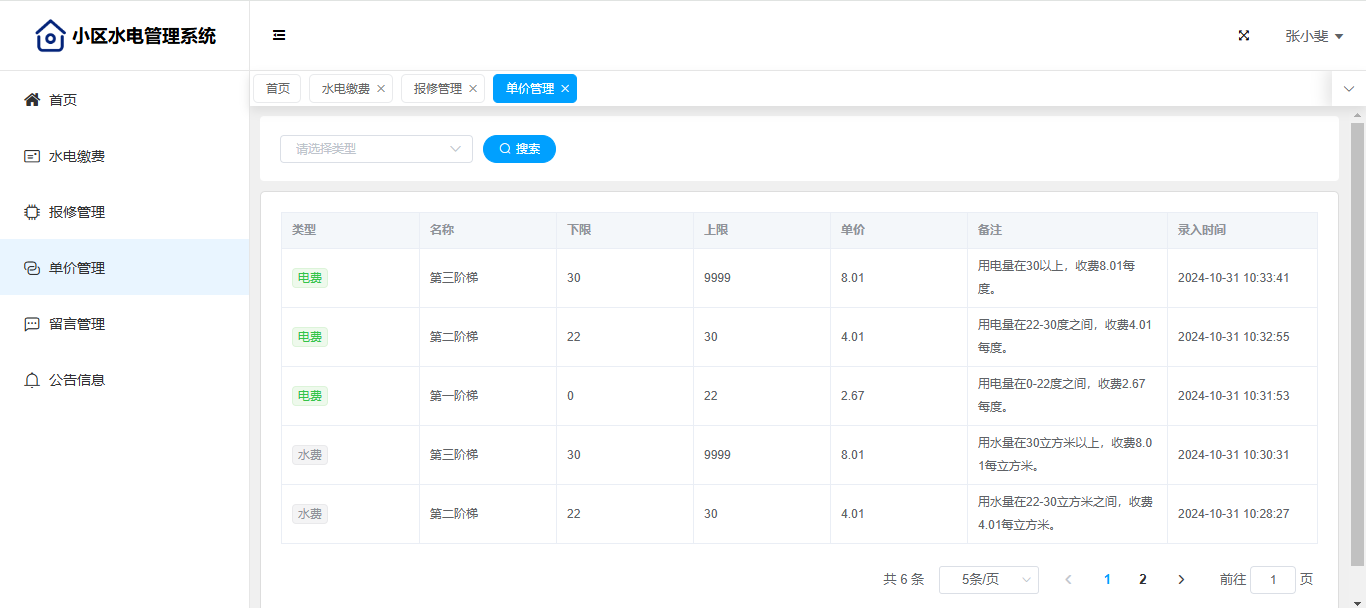Image resolution: width=1366 pixels, height=608 pixels.
Task: Open 公告信息 in the sidebar
Action: tap(77, 380)
